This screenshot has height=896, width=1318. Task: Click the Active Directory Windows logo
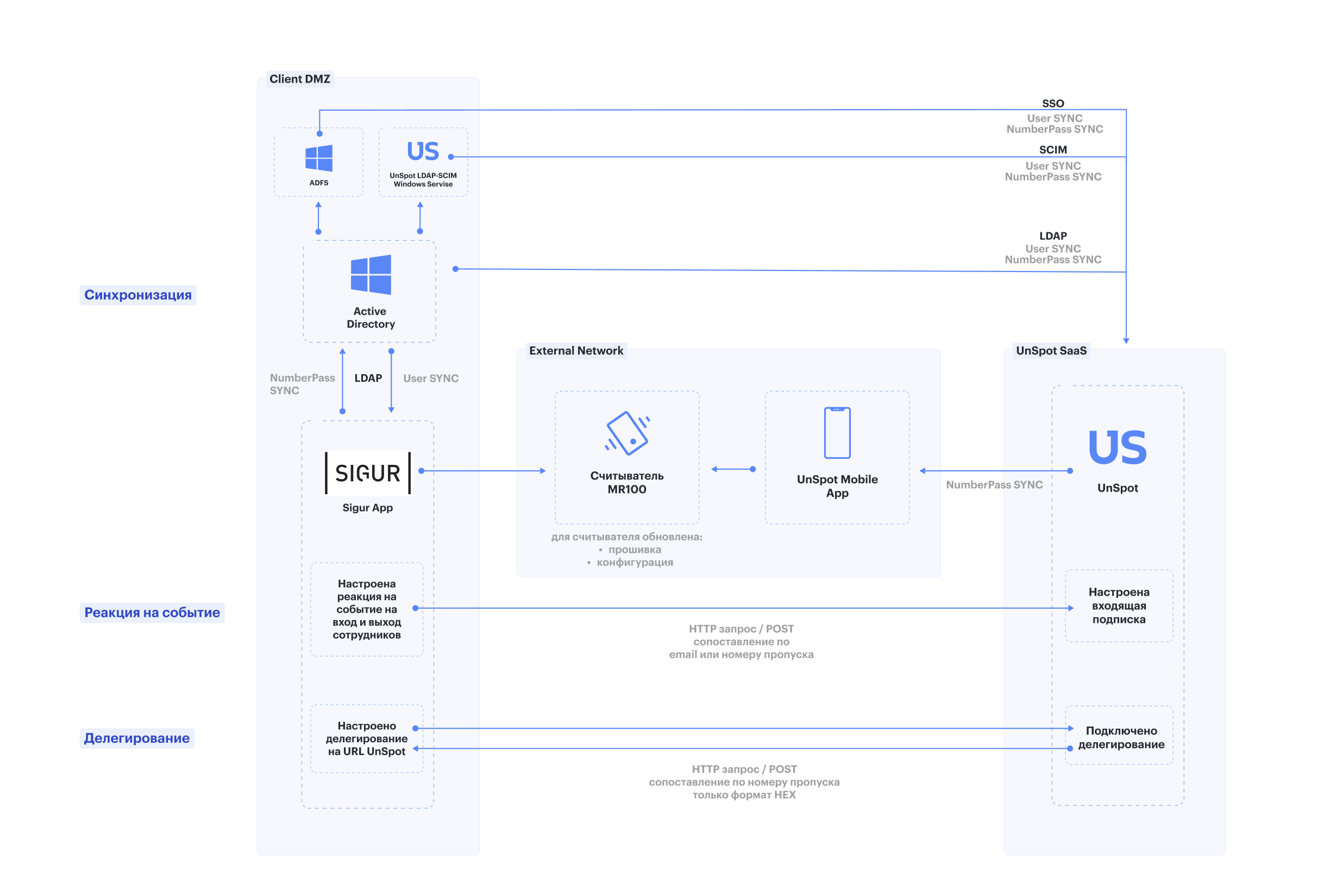point(371,274)
